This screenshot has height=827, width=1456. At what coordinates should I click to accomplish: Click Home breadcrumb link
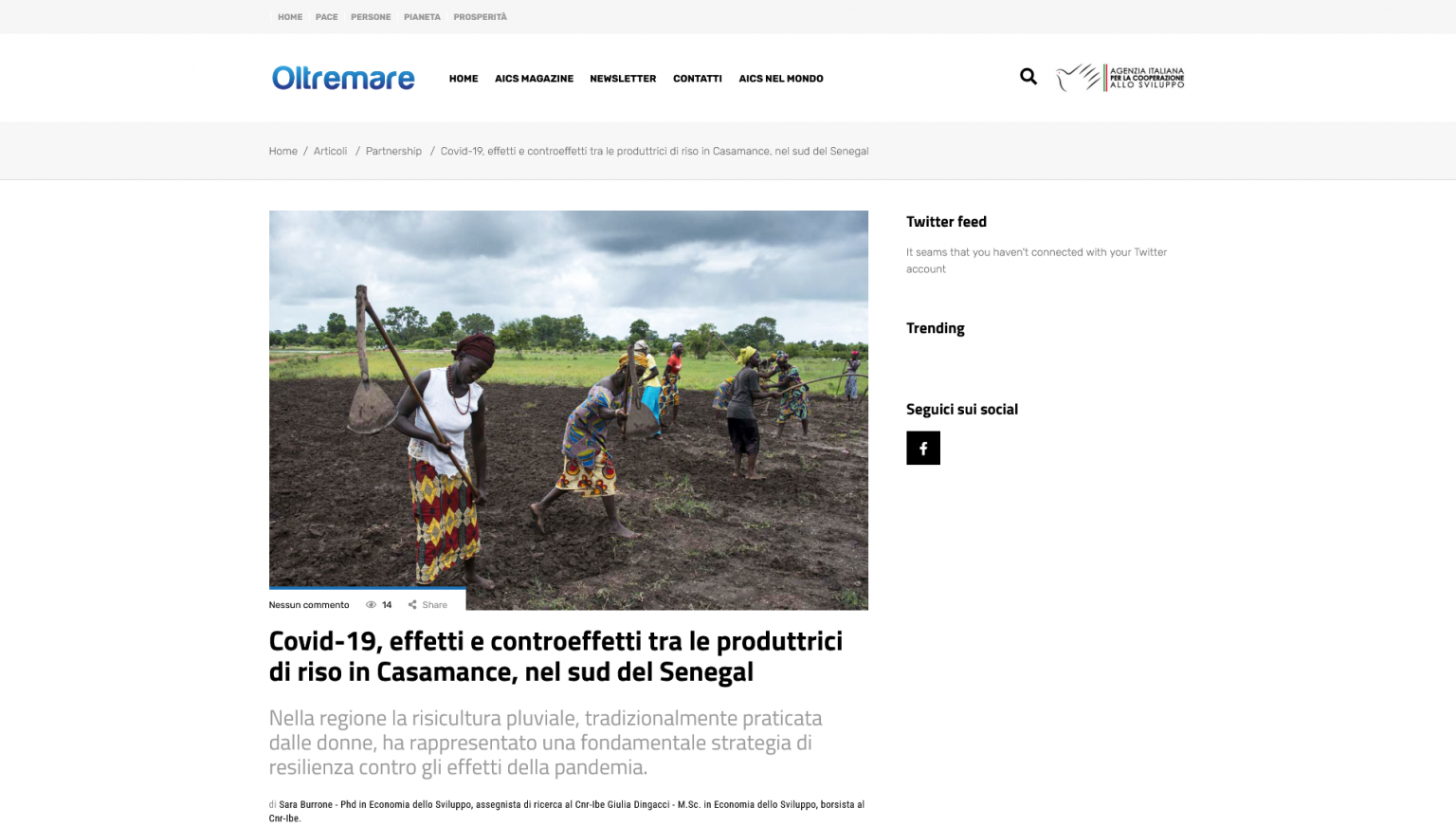point(283,151)
